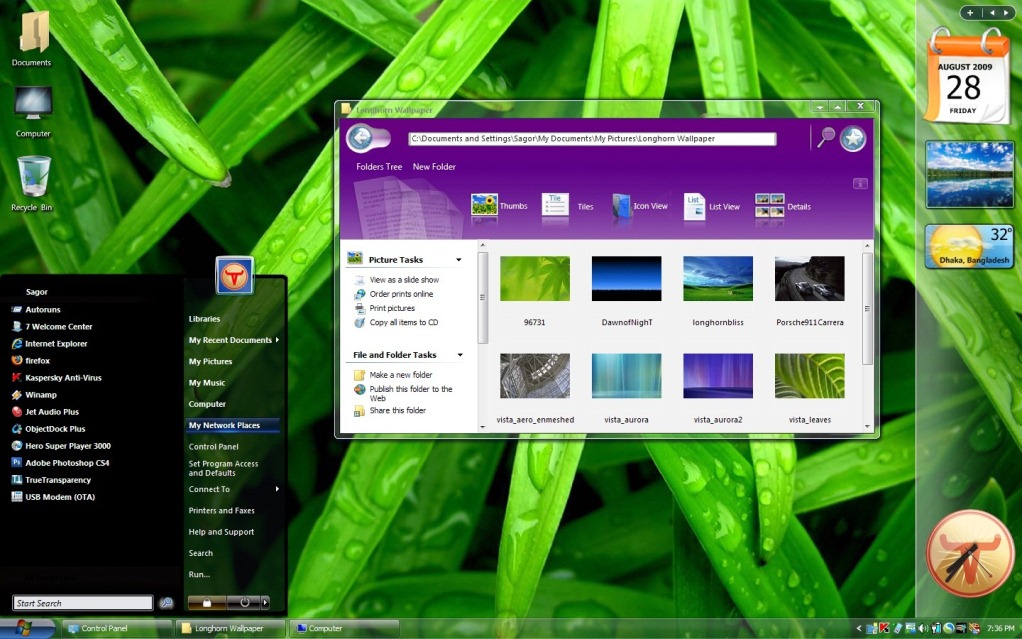Image resolution: width=1022 pixels, height=639 pixels.
Task: Click the Control Panel taskbar button
Action: point(116,629)
